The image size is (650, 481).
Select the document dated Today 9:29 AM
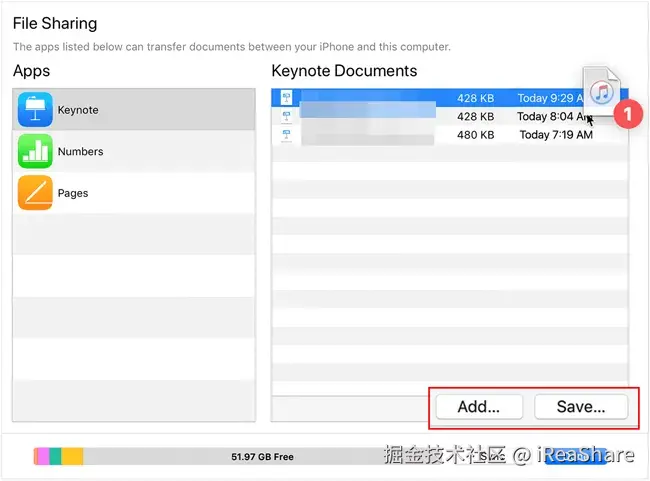click(x=450, y=98)
